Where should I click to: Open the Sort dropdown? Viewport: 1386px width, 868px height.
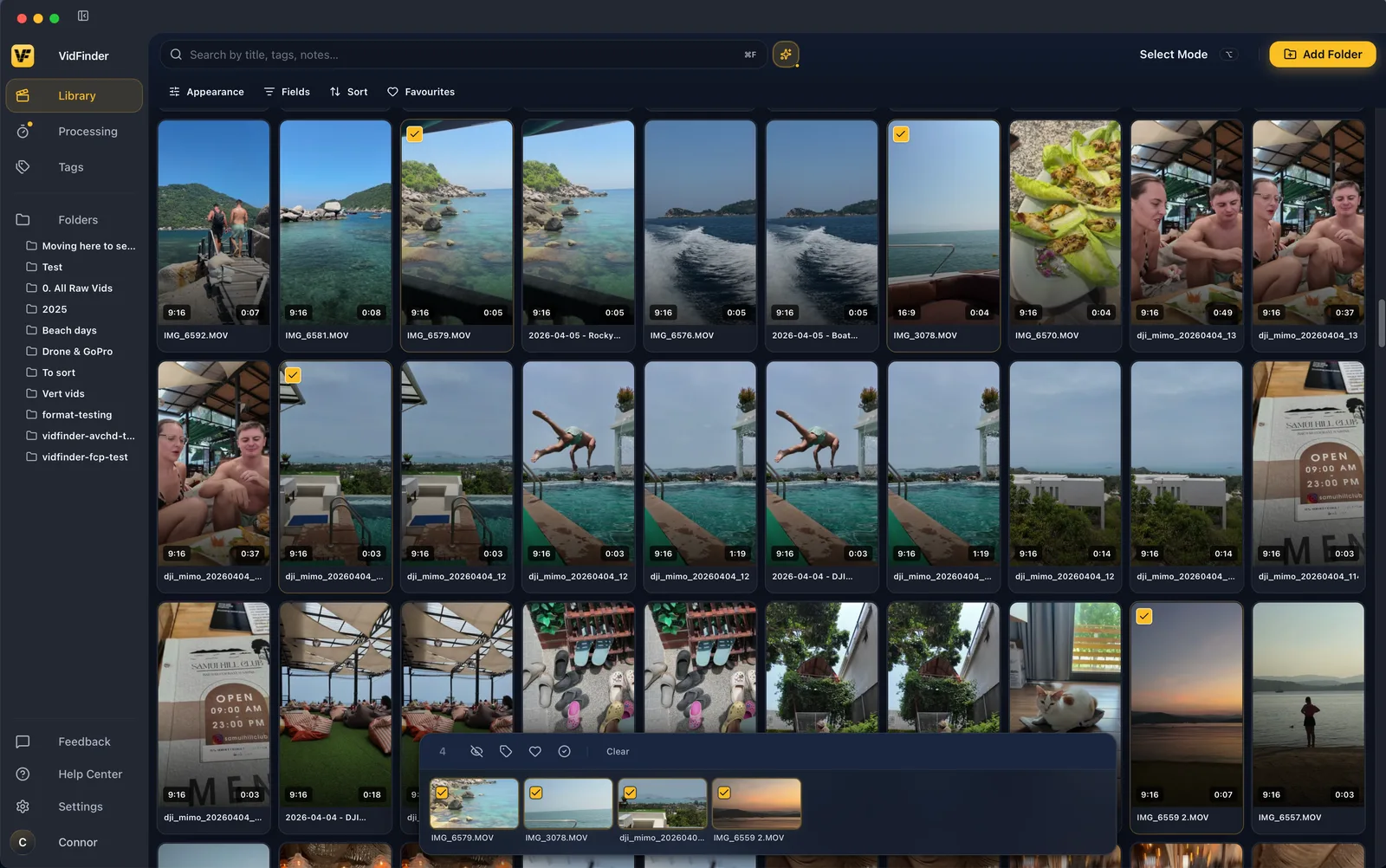tap(348, 92)
